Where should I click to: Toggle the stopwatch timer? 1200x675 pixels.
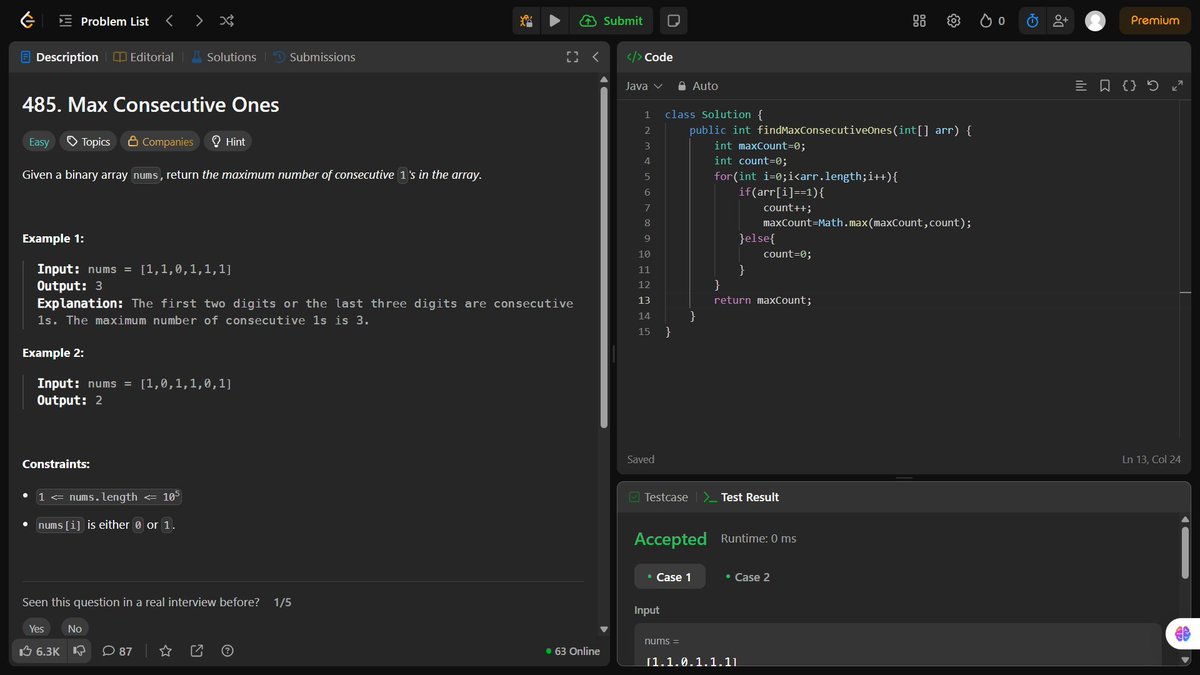coord(1033,20)
